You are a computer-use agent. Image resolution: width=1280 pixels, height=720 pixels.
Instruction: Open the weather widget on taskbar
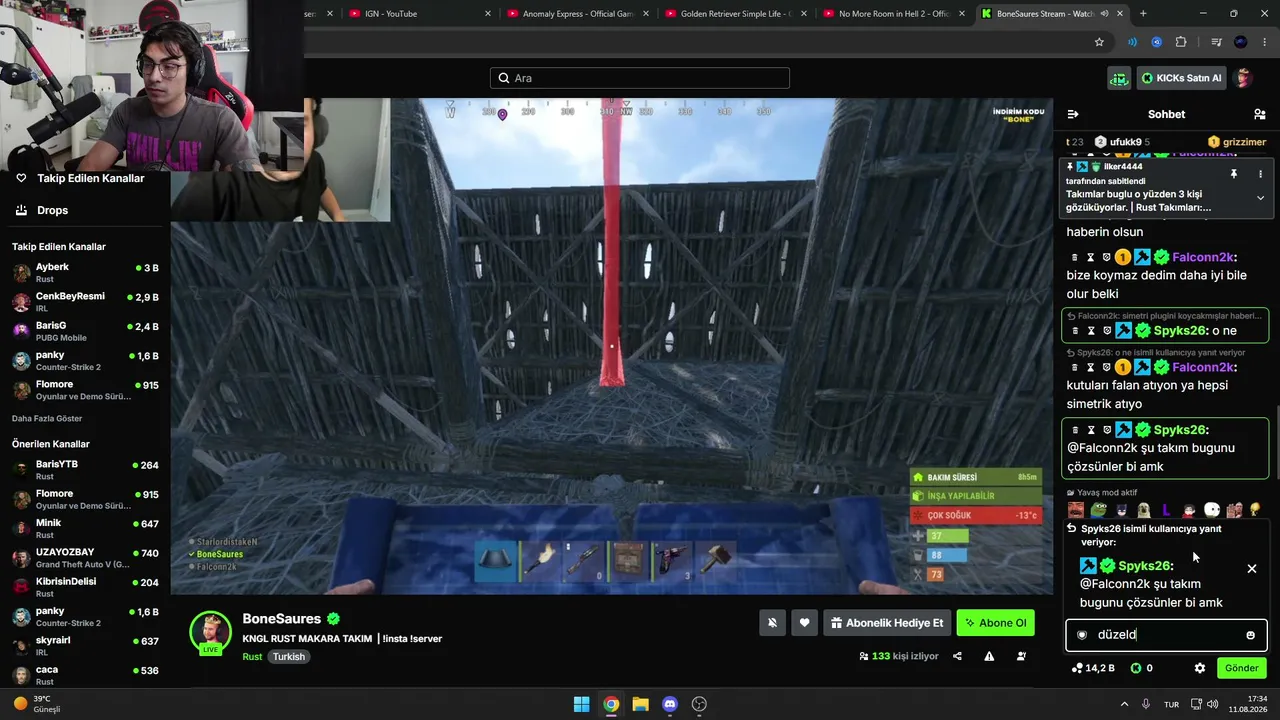click(x=38, y=704)
